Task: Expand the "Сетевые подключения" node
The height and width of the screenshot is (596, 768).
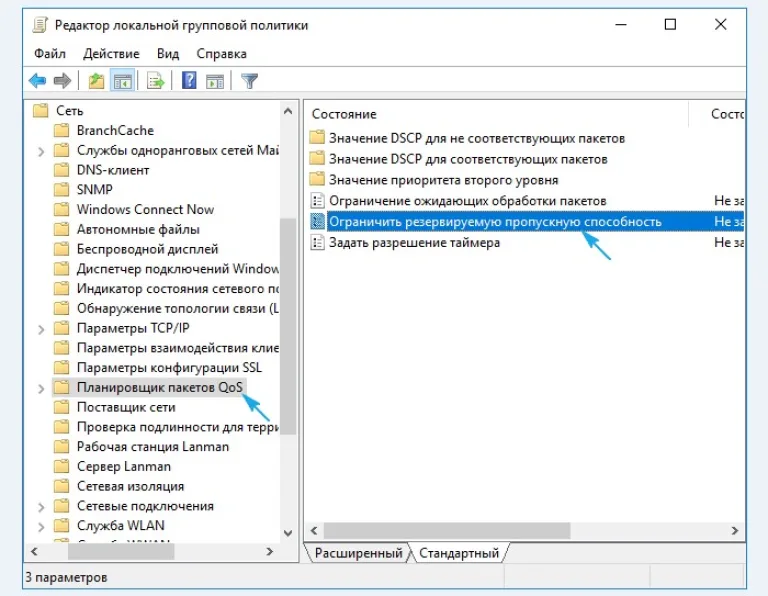Action: (41, 507)
